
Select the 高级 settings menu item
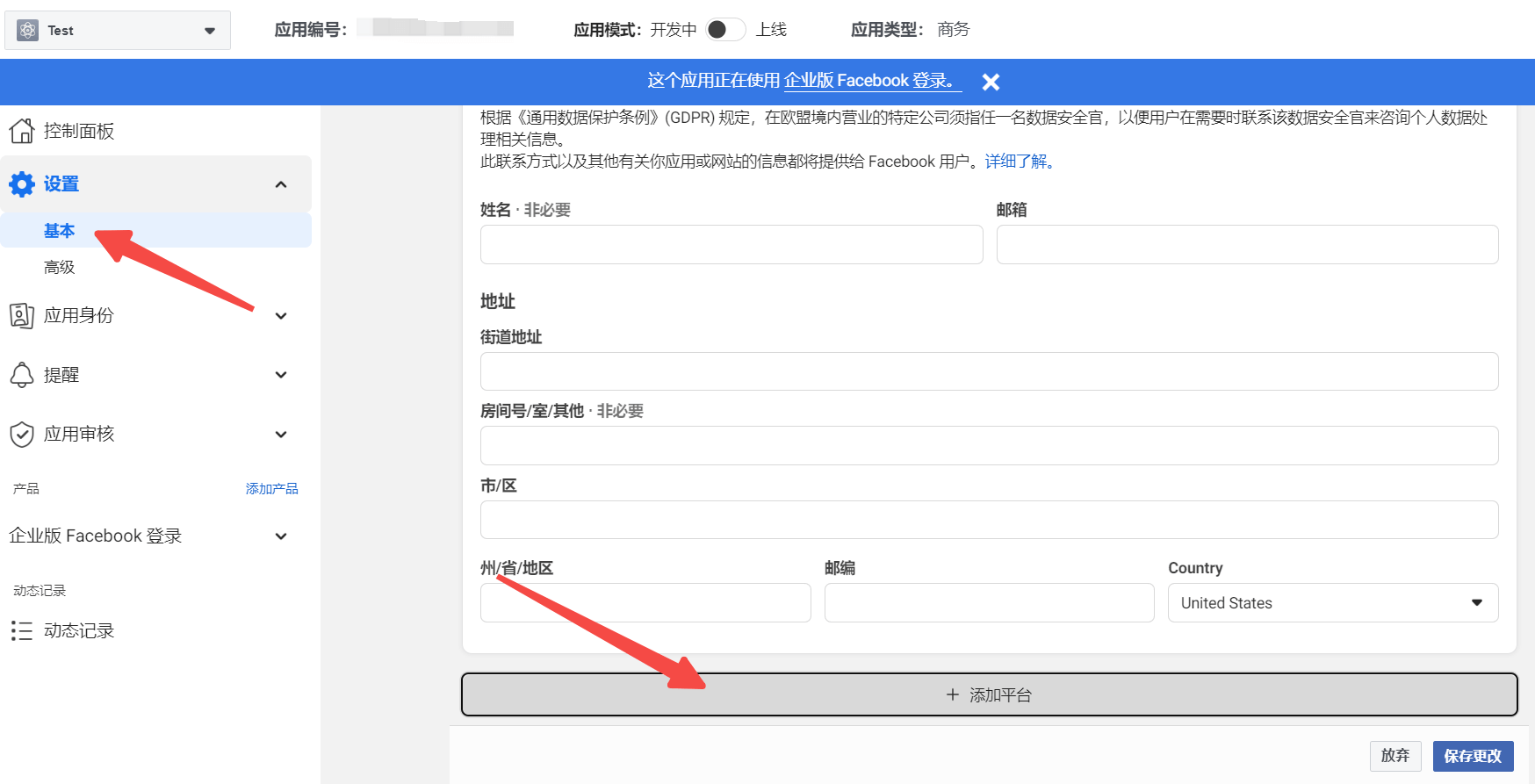pyautogui.click(x=60, y=267)
